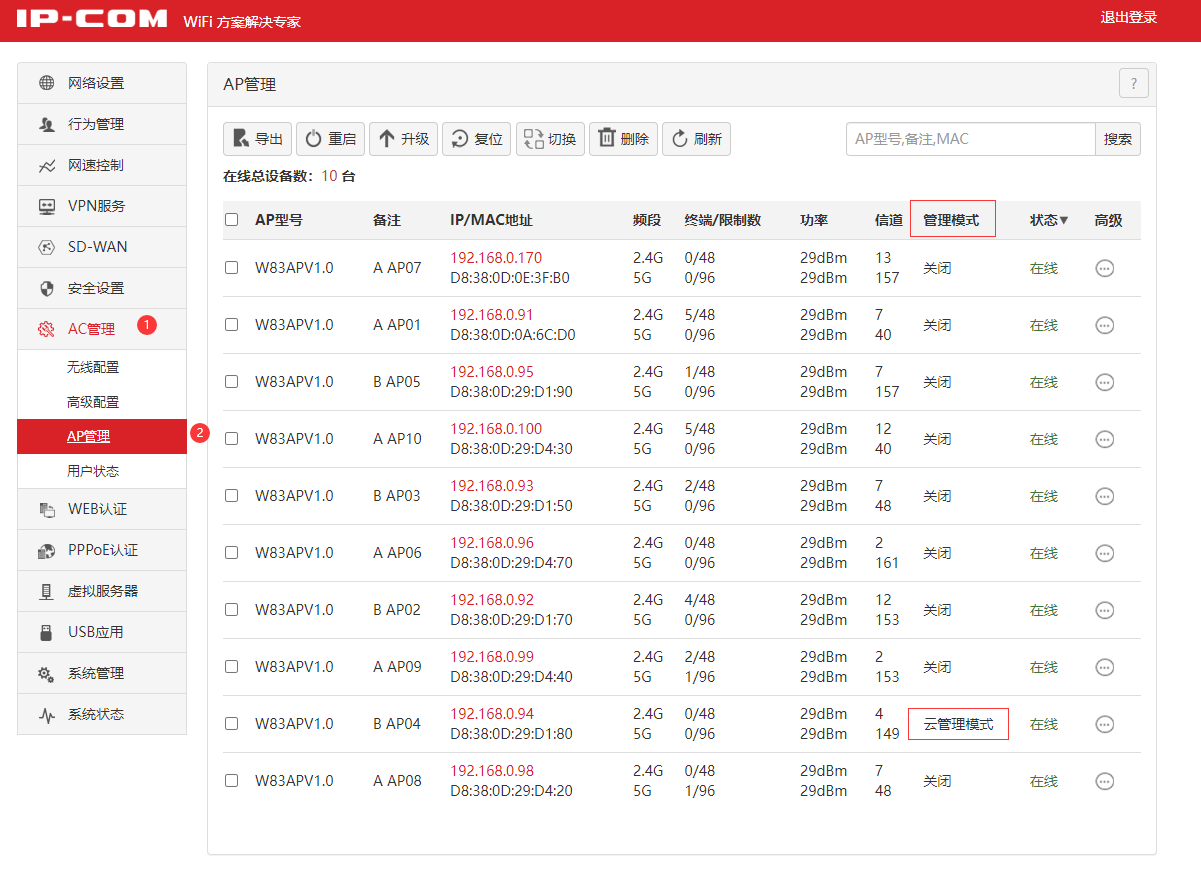Open PPPoE认证 in sidebar
Image resolution: width=1201 pixels, height=884 pixels.
point(102,550)
